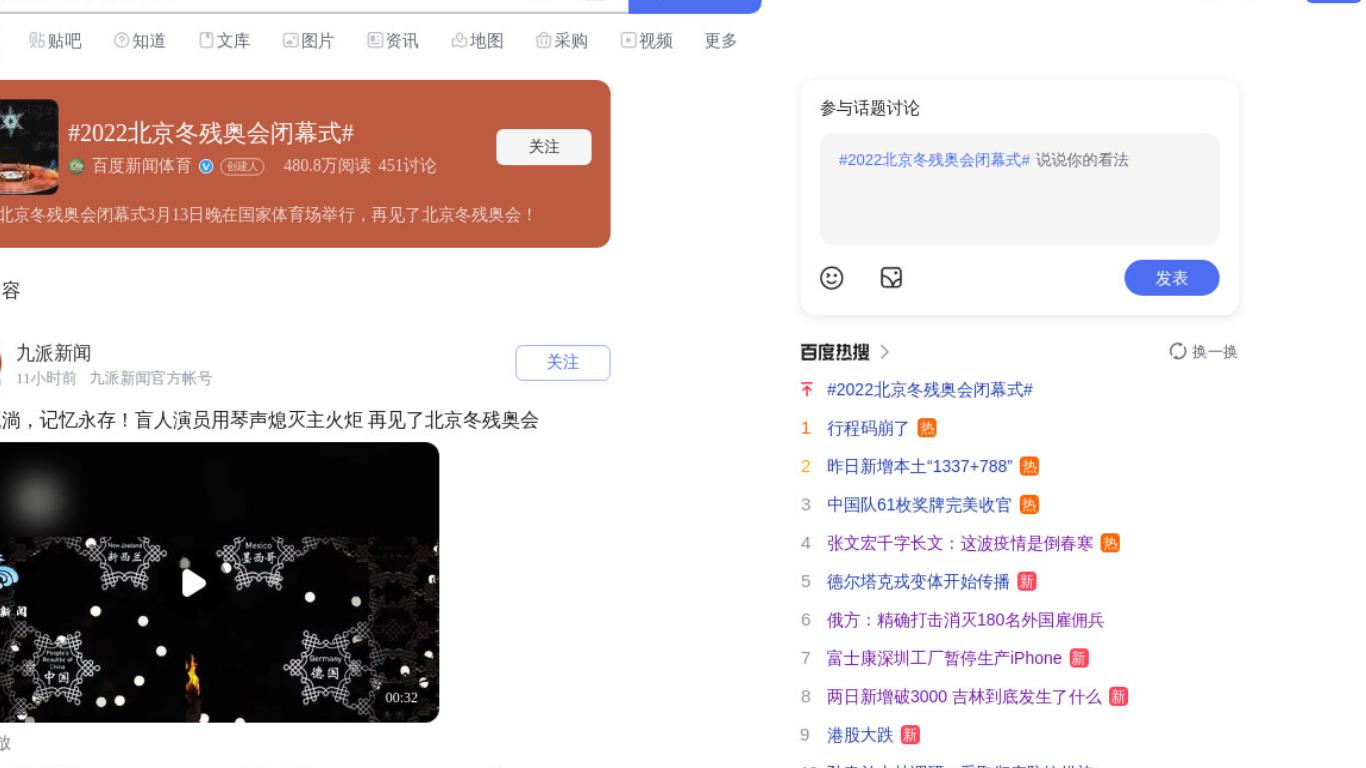The image size is (1366, 768).
Task: Follow the 2022北京冬残奥会闭幕式 topic
Action: [x=544, y=147]
